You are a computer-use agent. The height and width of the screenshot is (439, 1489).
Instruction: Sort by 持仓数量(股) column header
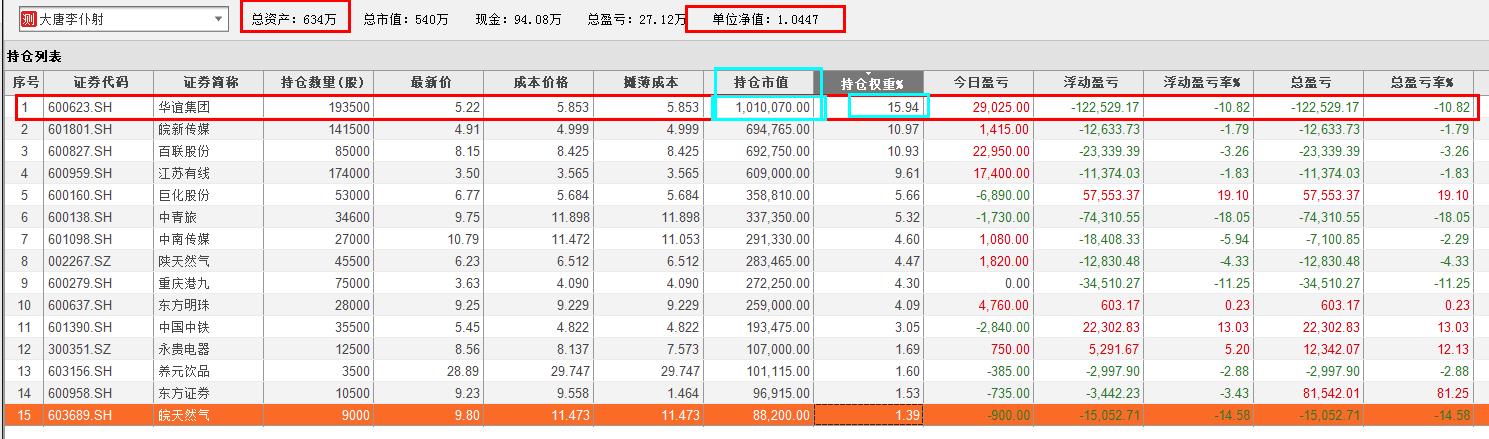(x=319, y=82)
